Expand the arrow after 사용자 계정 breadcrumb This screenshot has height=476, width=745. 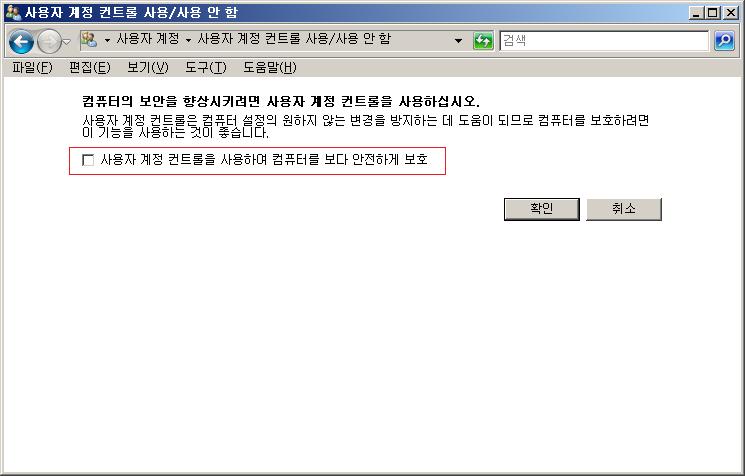[189, 40]
